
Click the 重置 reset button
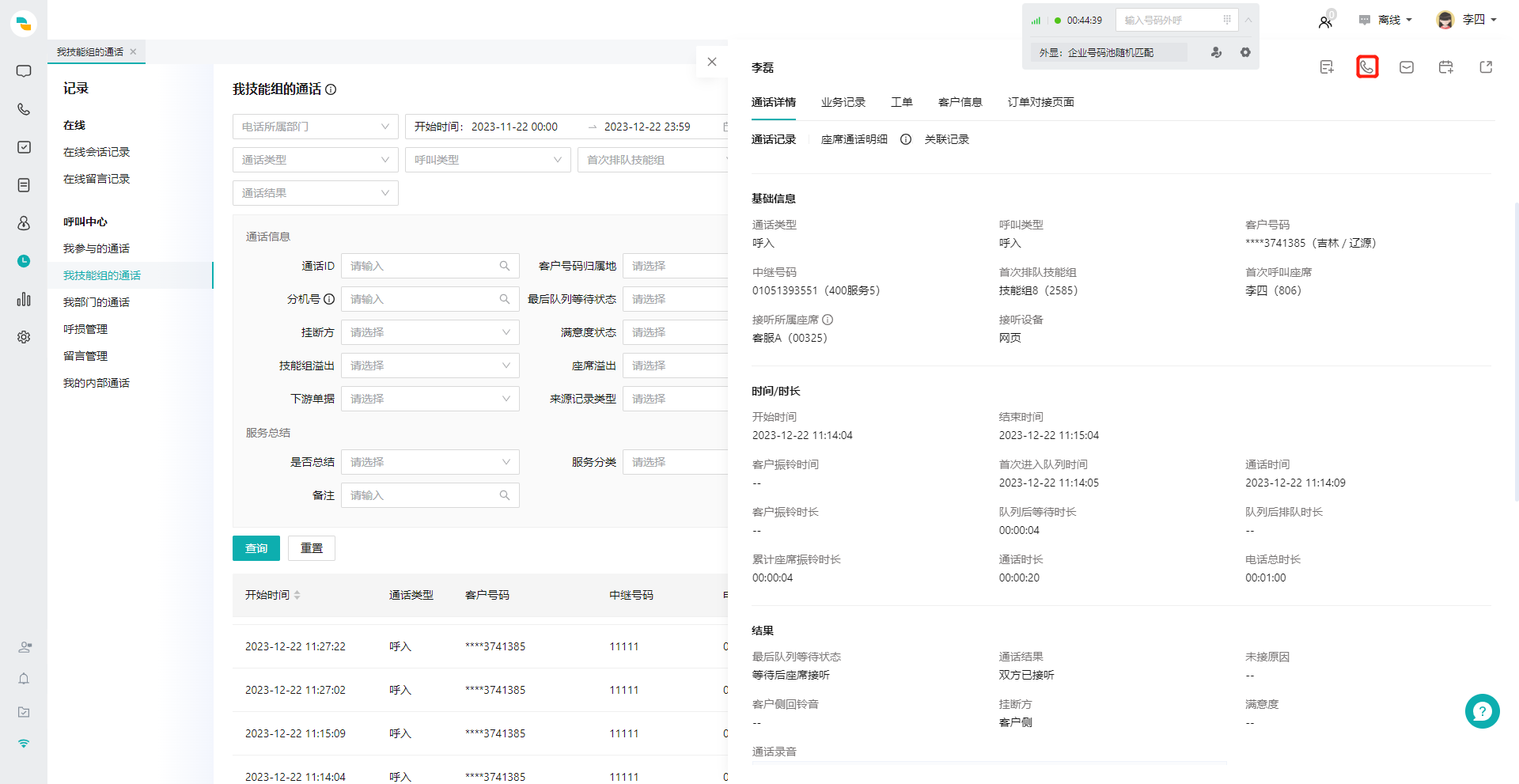pos(312,548)
